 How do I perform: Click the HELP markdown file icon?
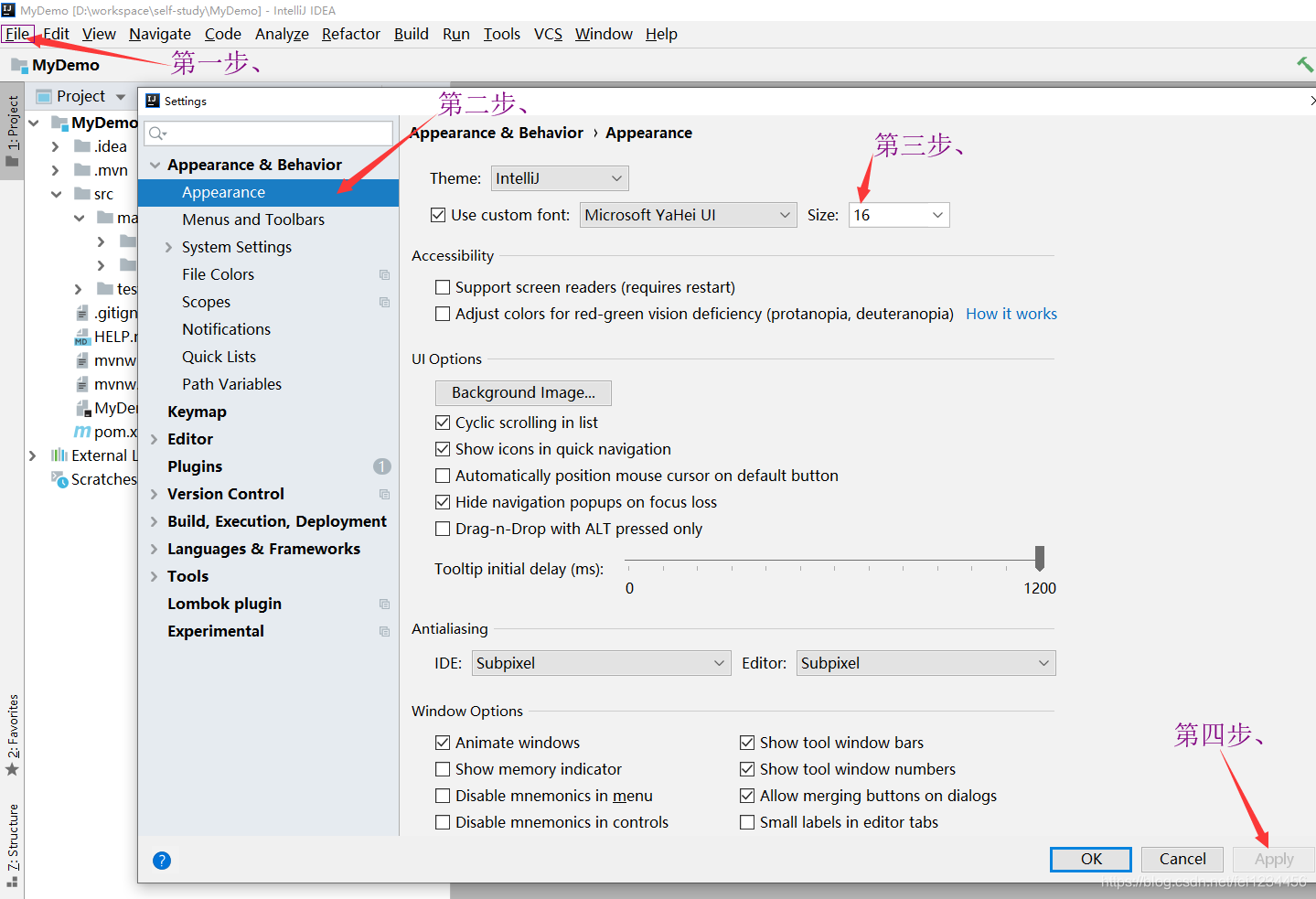point(82,337)
